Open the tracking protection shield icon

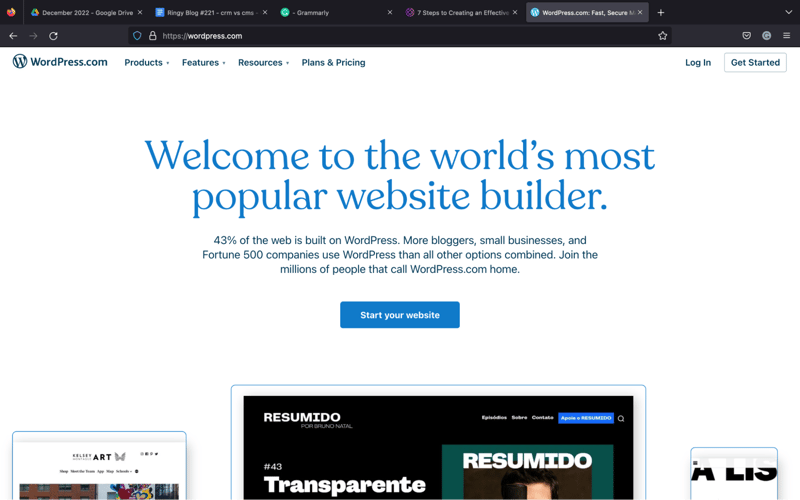(137, 36)
